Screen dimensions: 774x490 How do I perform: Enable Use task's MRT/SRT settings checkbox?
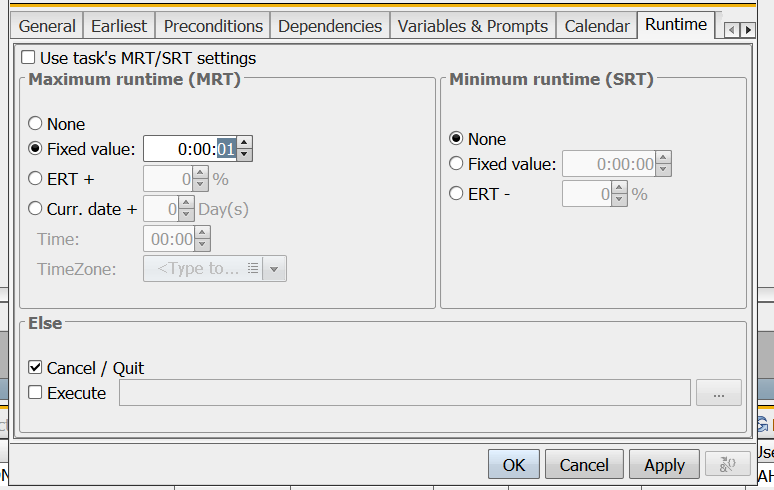(28, 58)
